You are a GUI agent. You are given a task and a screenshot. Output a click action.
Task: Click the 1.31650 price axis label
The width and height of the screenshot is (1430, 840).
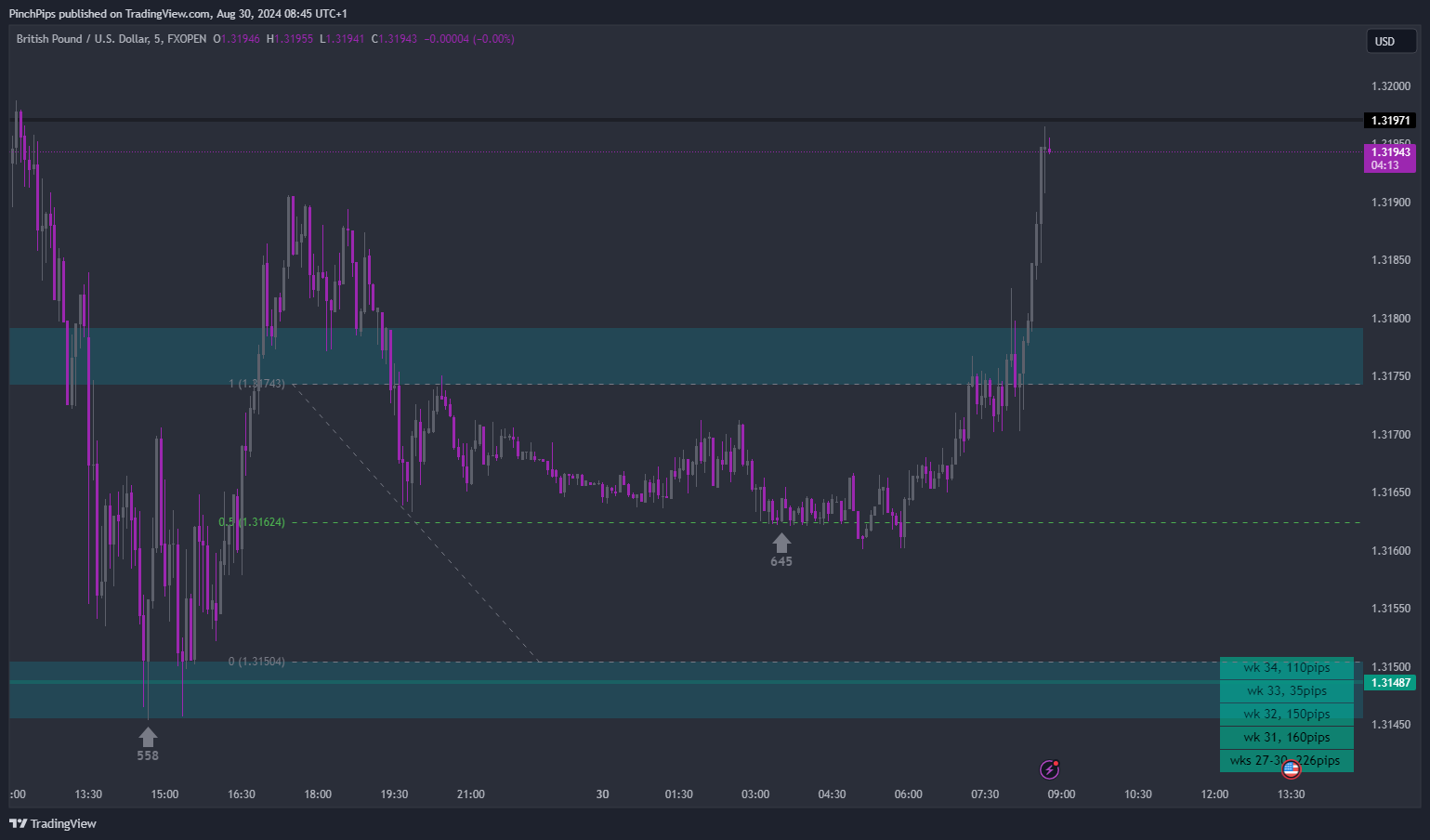point(1390,492)
